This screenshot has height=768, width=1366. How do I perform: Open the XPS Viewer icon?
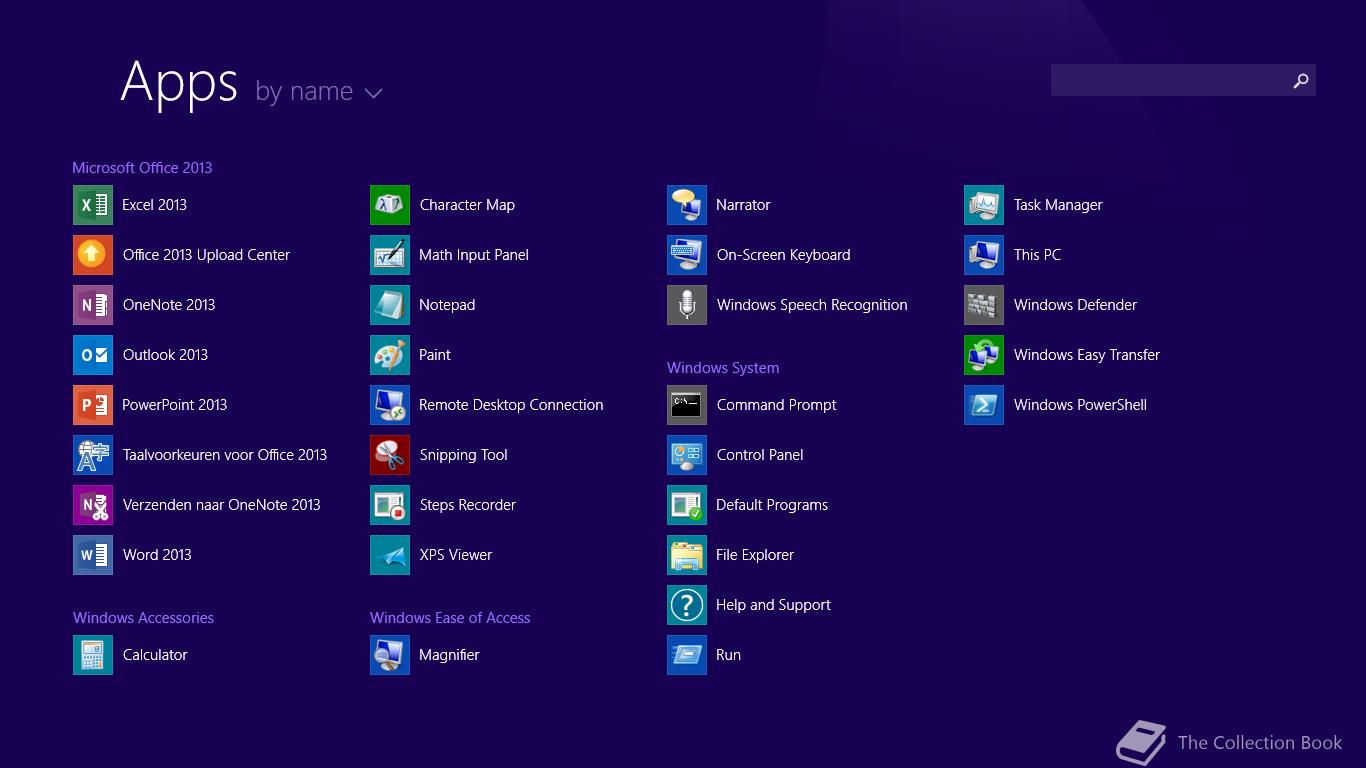[390, 555]
